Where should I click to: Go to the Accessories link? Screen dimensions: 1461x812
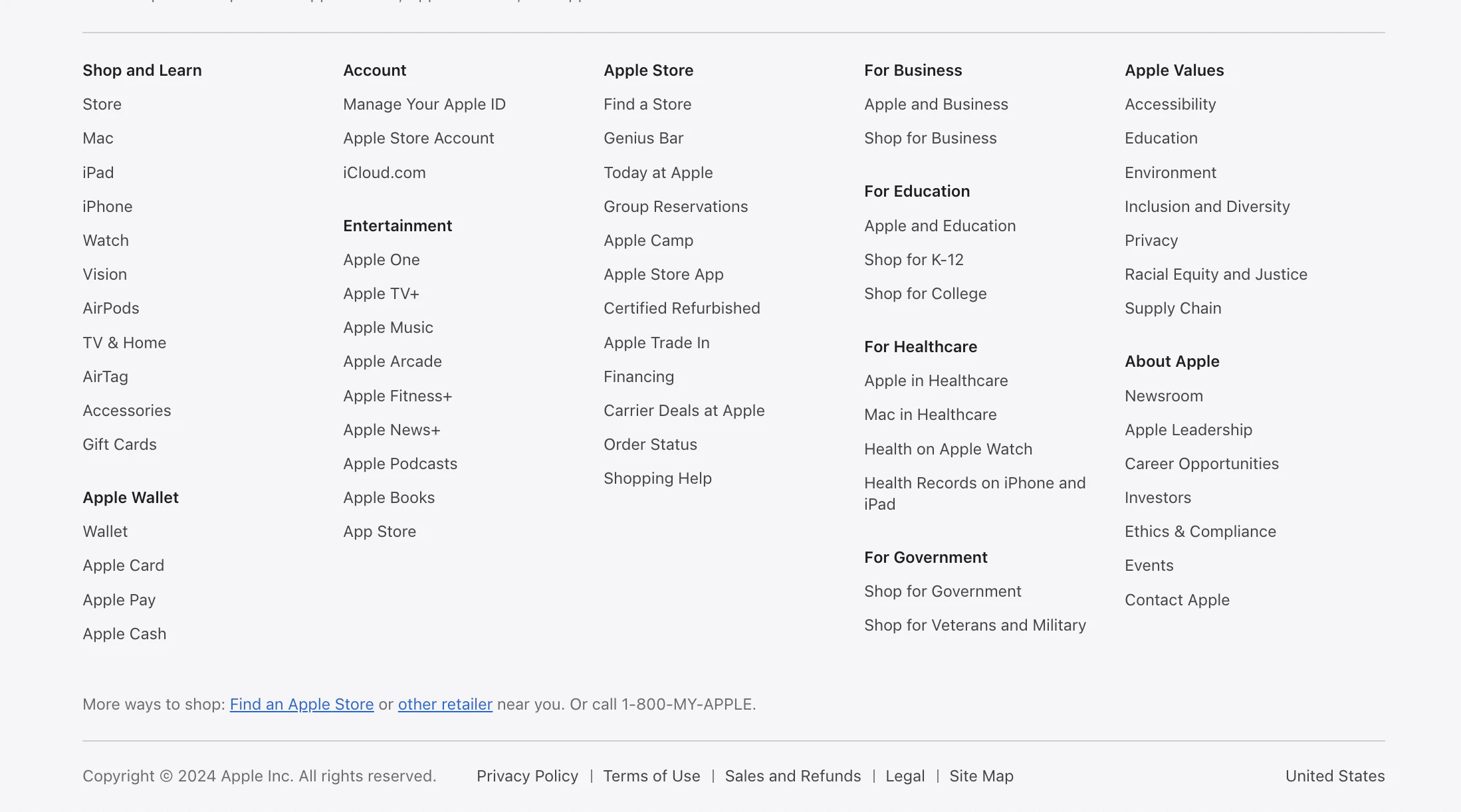(x=127, y=411)
